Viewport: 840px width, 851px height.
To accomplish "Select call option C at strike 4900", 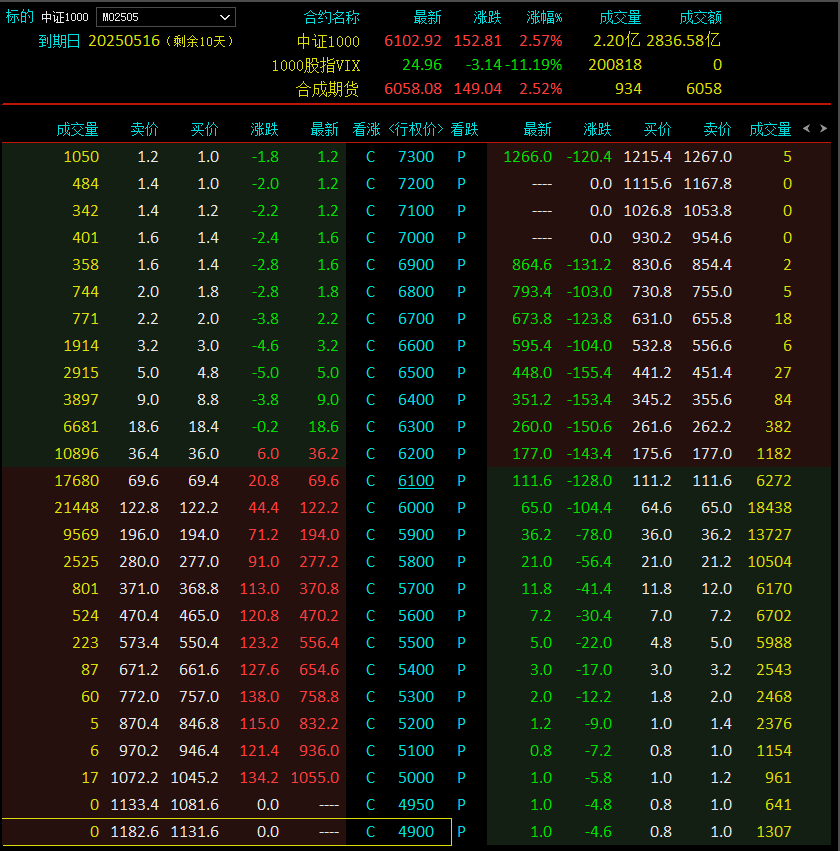I will tap(370, 832).
